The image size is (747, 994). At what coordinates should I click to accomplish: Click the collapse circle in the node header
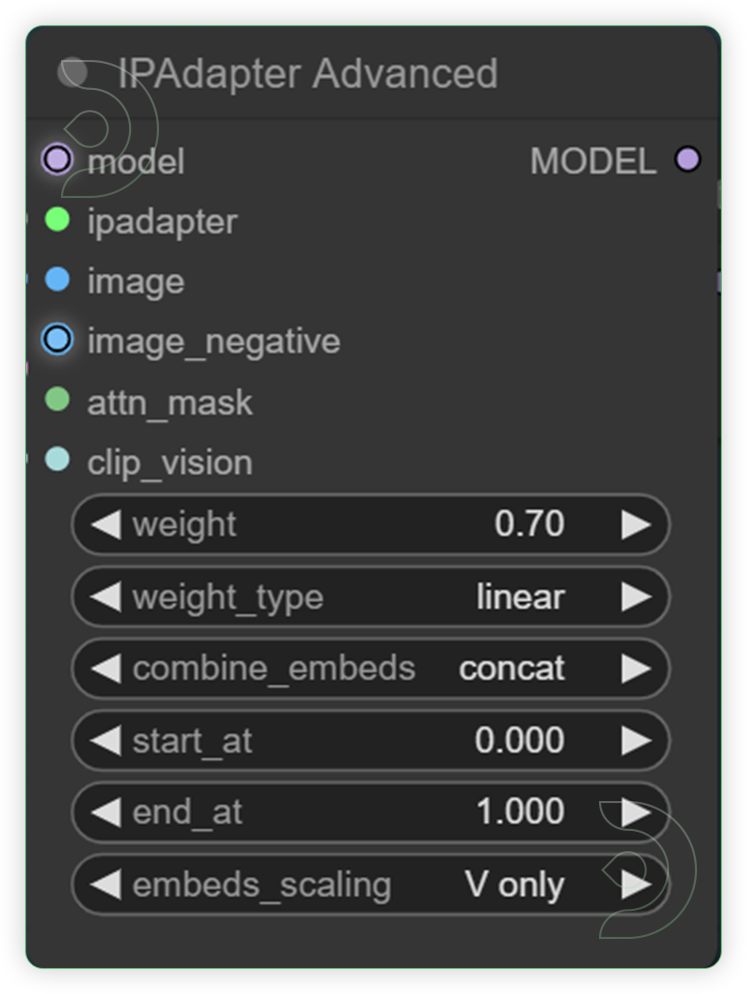[75, 72]
